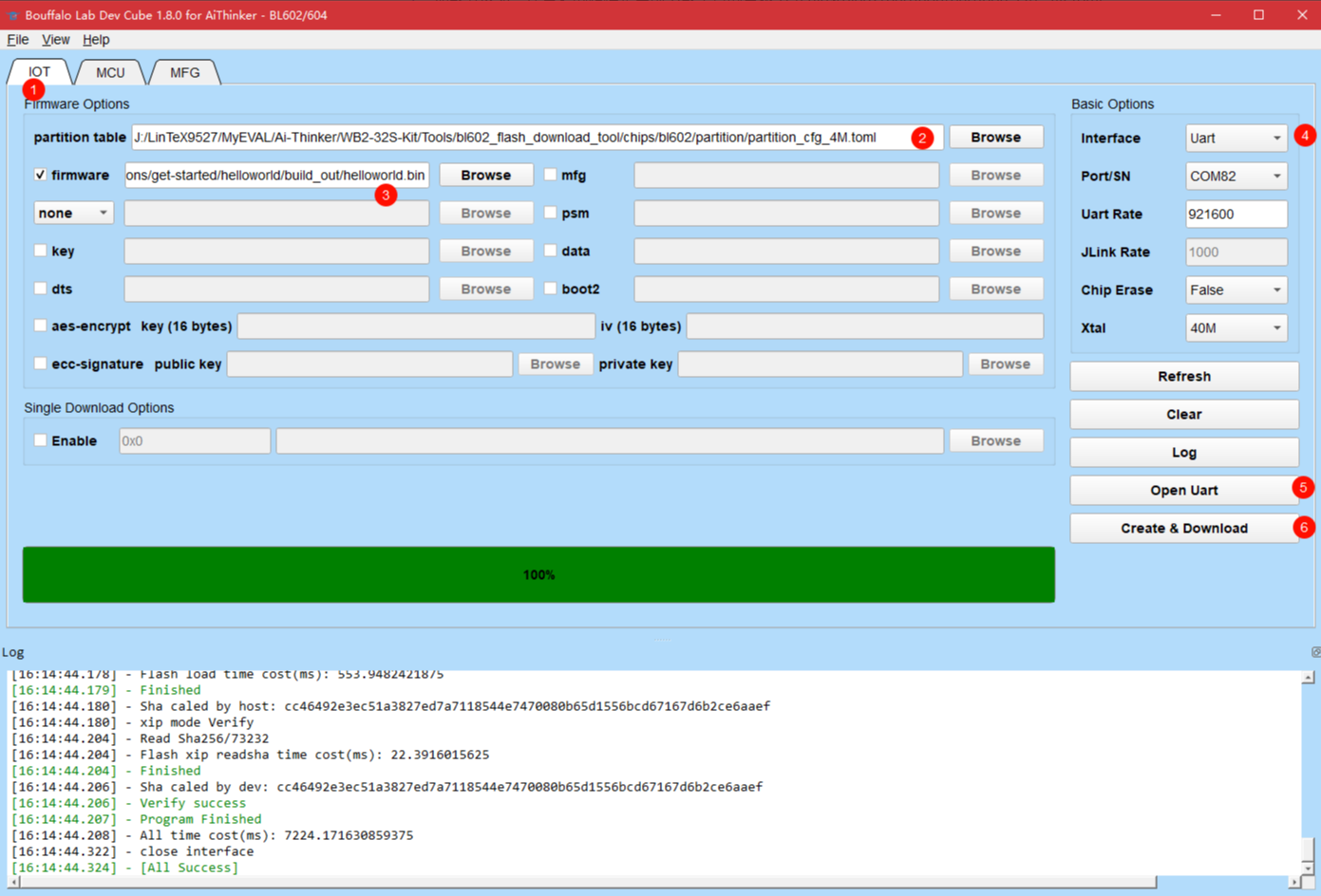
Task: Enable the psm checkbox
Action: (550, 213)
